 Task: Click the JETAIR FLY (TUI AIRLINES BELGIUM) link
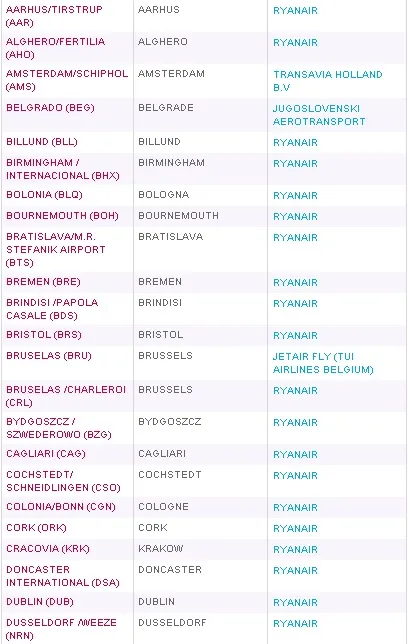323,363
